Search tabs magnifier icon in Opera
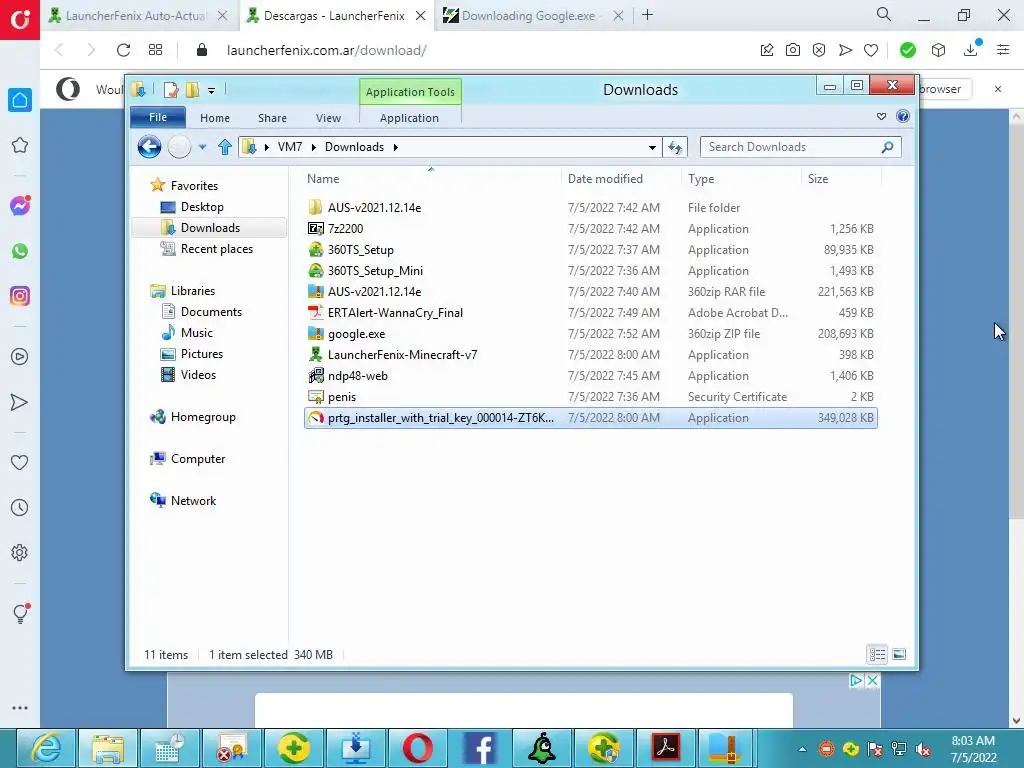 [x=884, y=14]
